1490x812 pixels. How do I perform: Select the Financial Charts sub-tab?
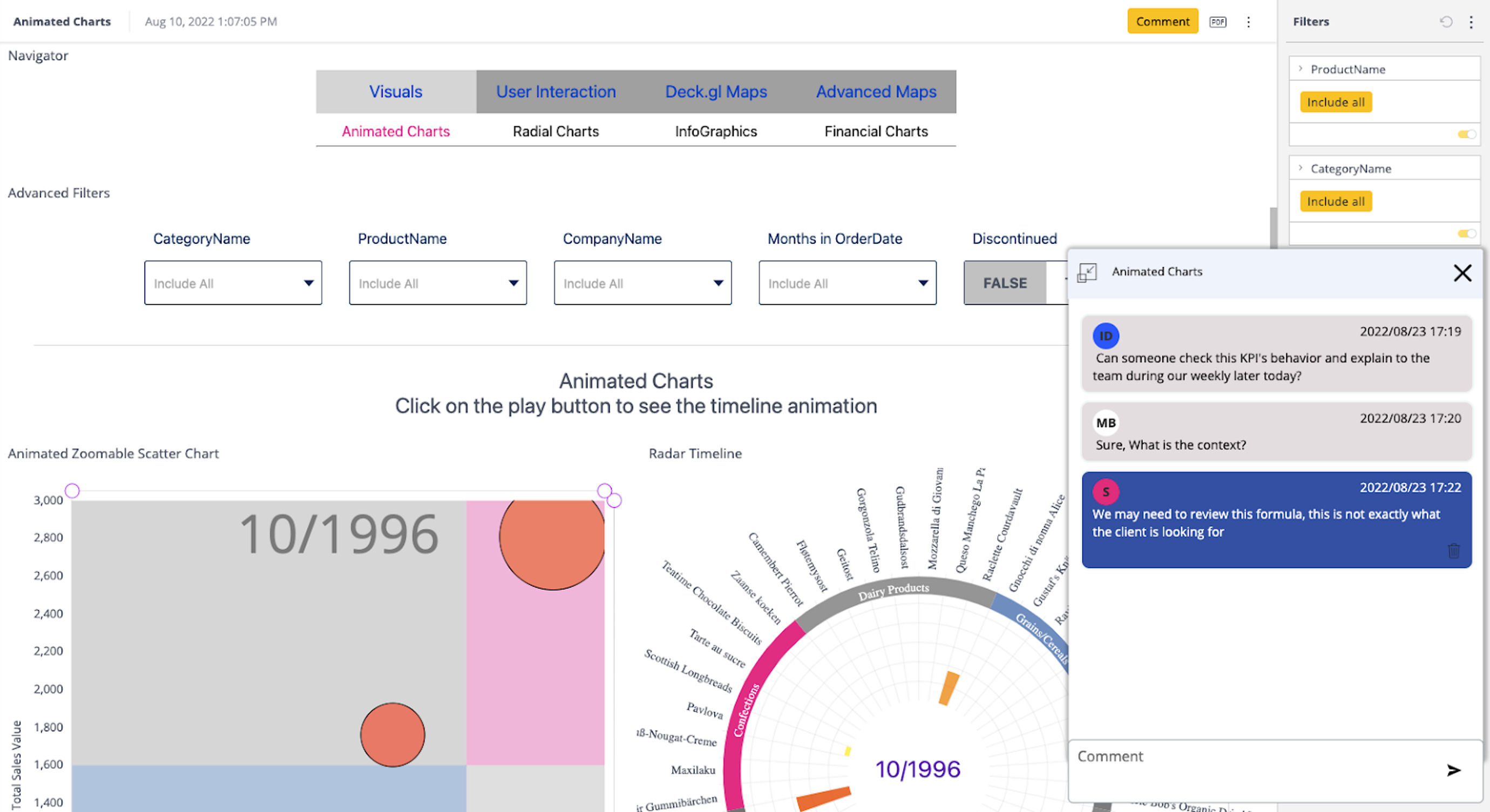pos(876,131)
